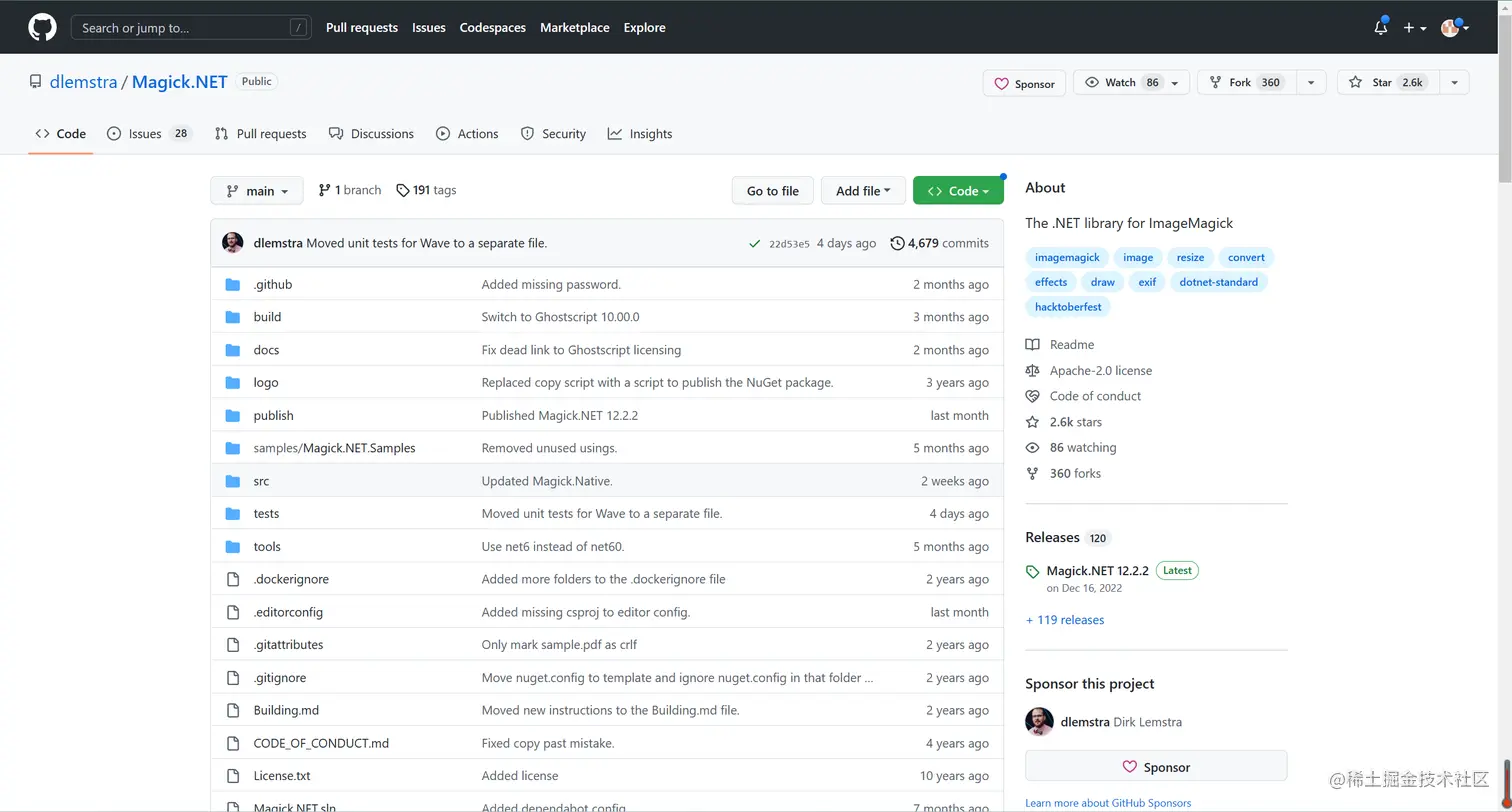Click the imagemagick topic tag
This screenshot has width=1512, height=812.
coord(1067,257)
